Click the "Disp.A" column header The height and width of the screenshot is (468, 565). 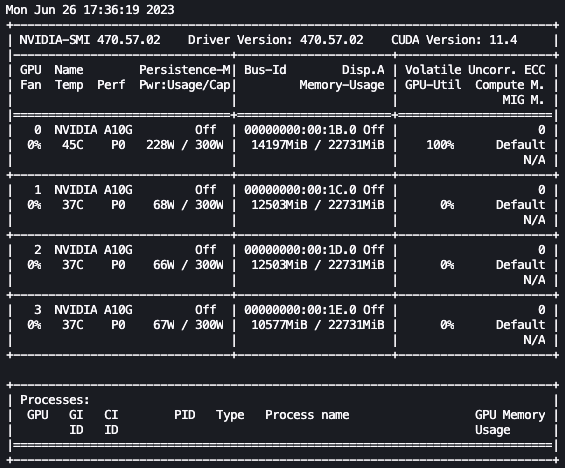click(x=363, y=70)
